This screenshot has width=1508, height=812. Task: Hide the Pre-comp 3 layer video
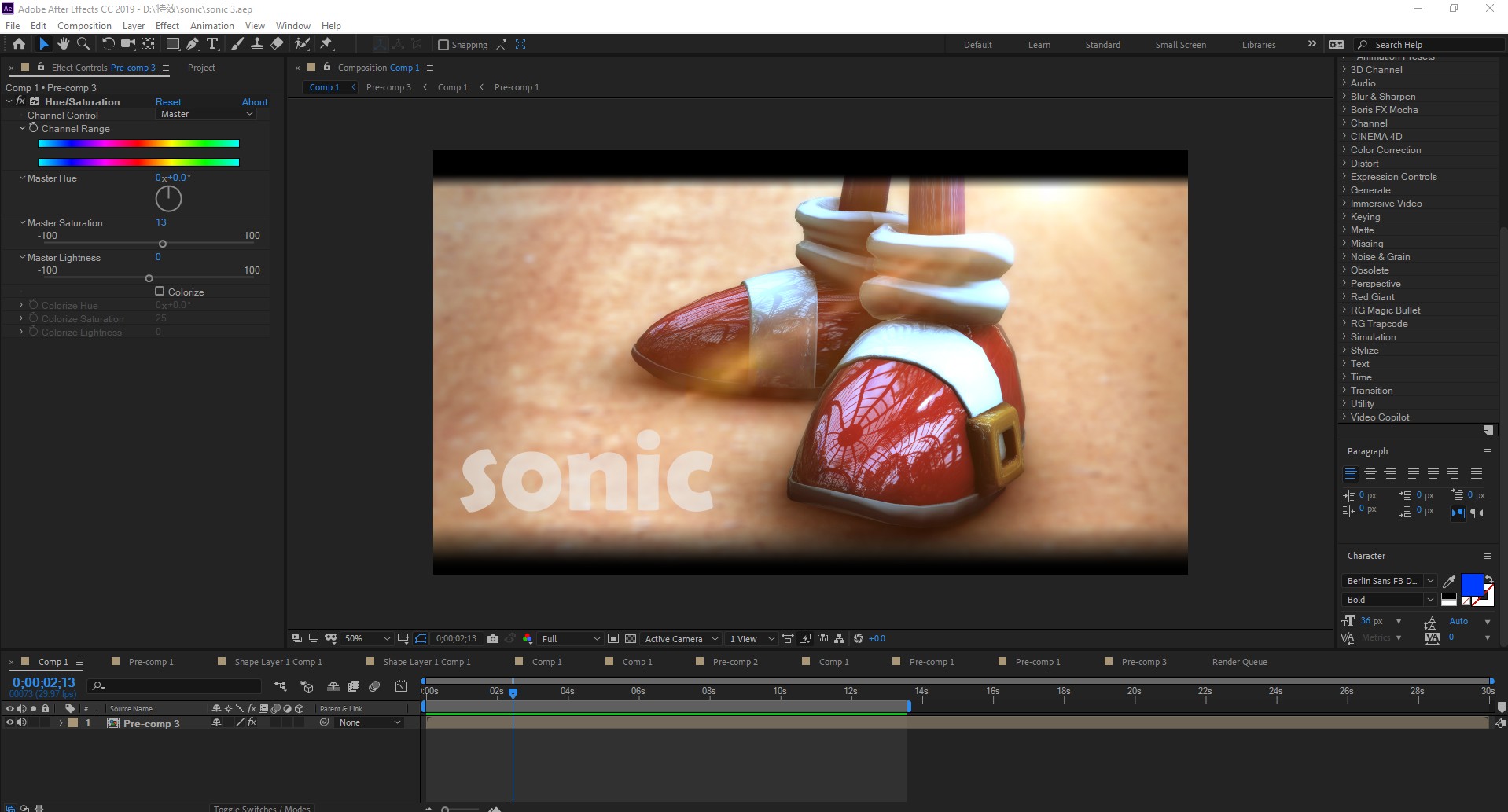pyautogui.click(x=10, y=722)
